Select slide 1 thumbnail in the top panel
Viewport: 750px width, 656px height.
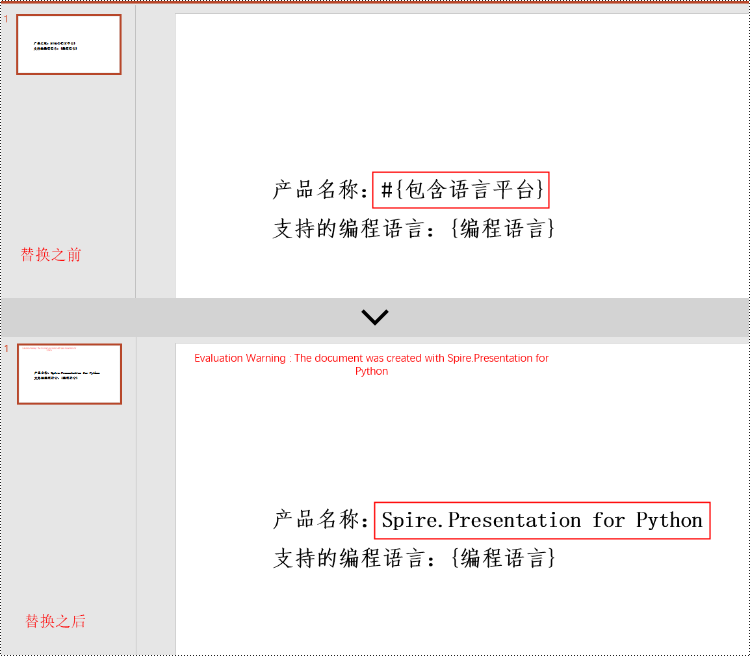(69, 44)
